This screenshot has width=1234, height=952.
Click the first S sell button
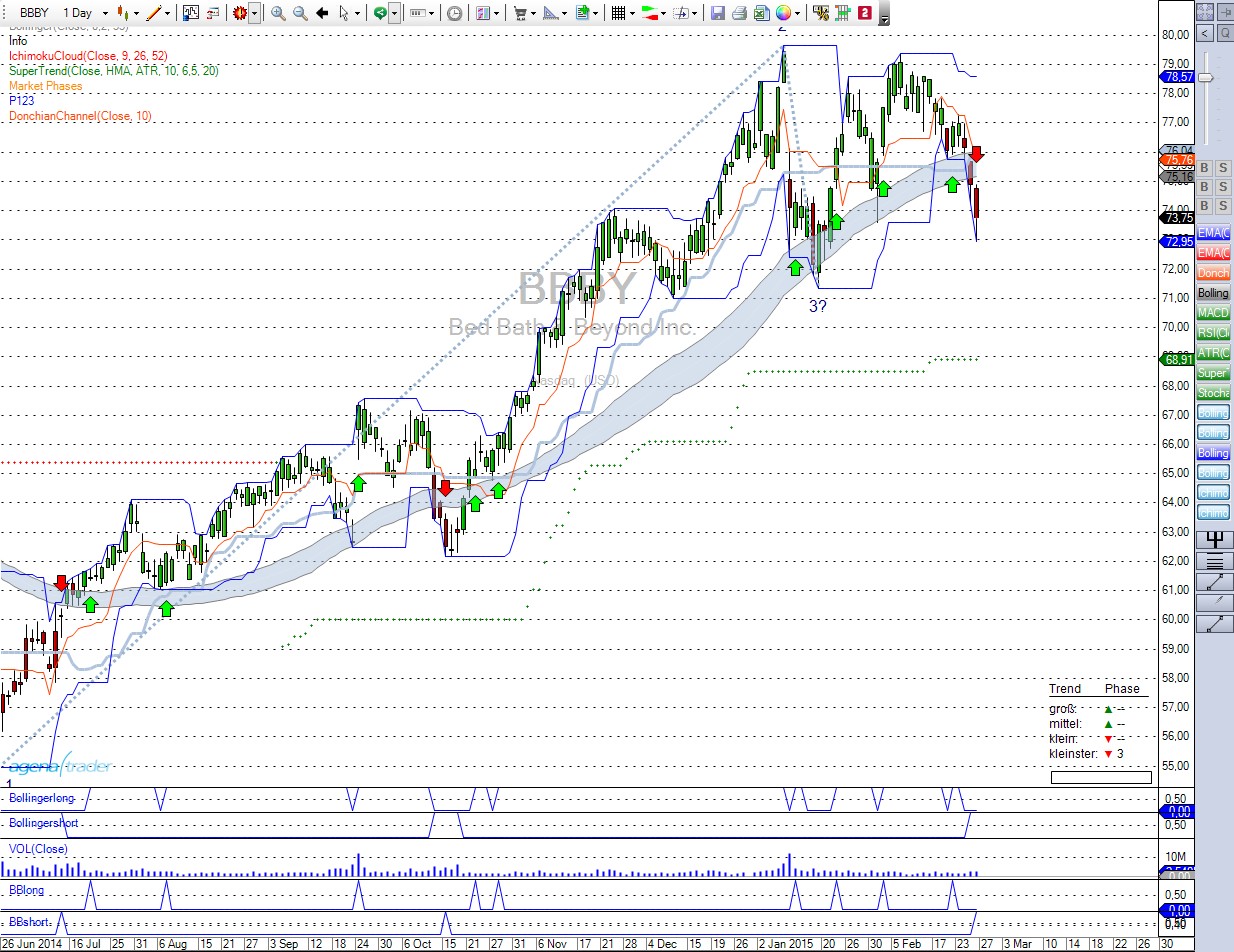click(x=1223, y=168)
